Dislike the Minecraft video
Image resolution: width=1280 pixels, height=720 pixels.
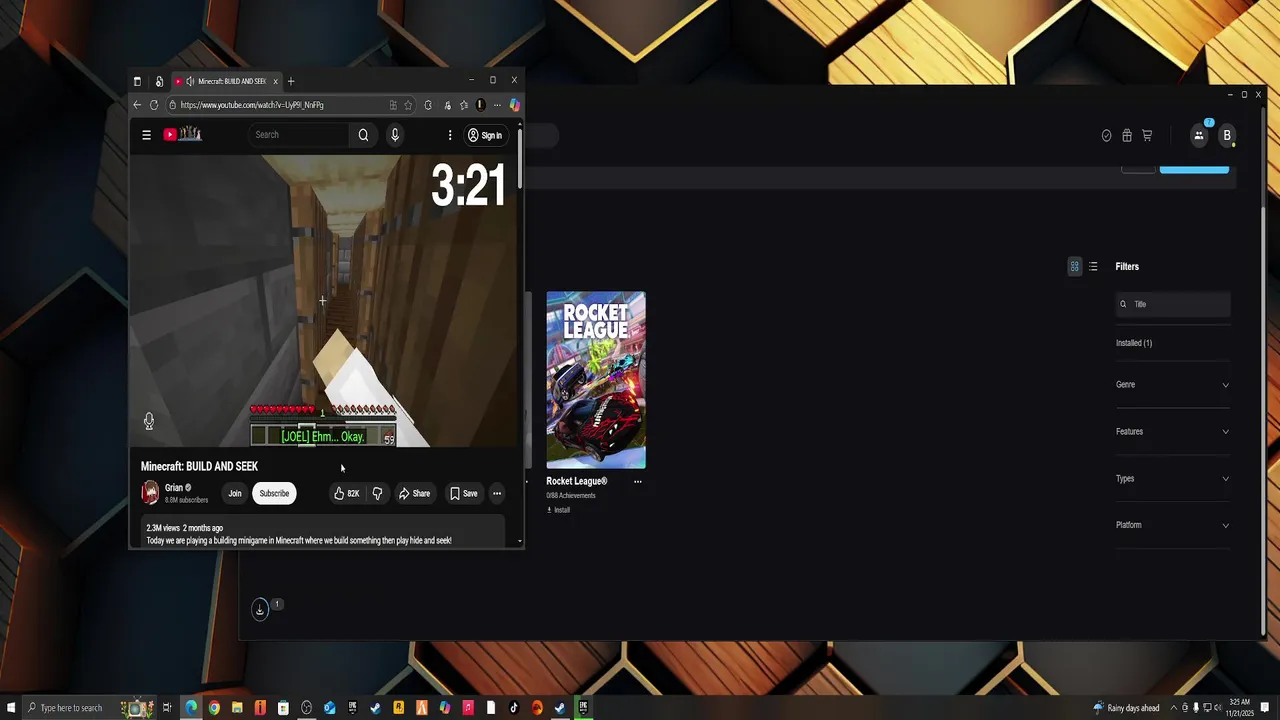377,493
